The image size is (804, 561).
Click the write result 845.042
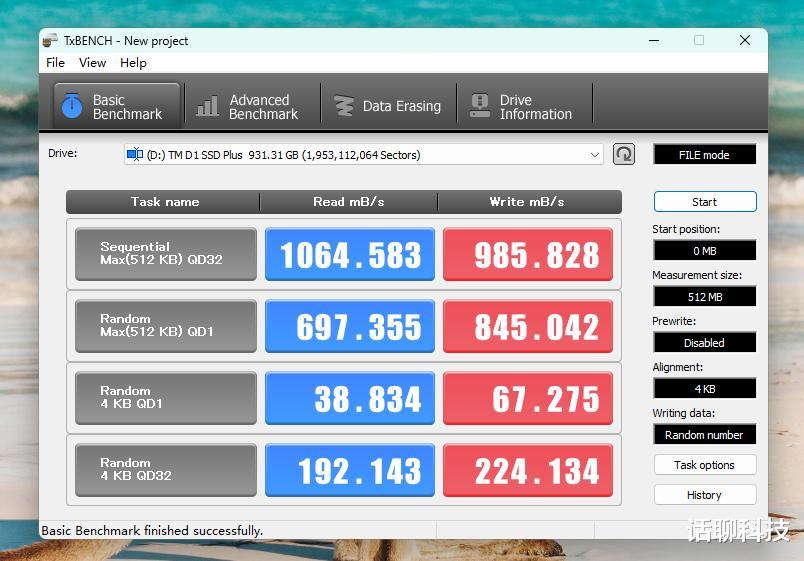coord(528,326)
